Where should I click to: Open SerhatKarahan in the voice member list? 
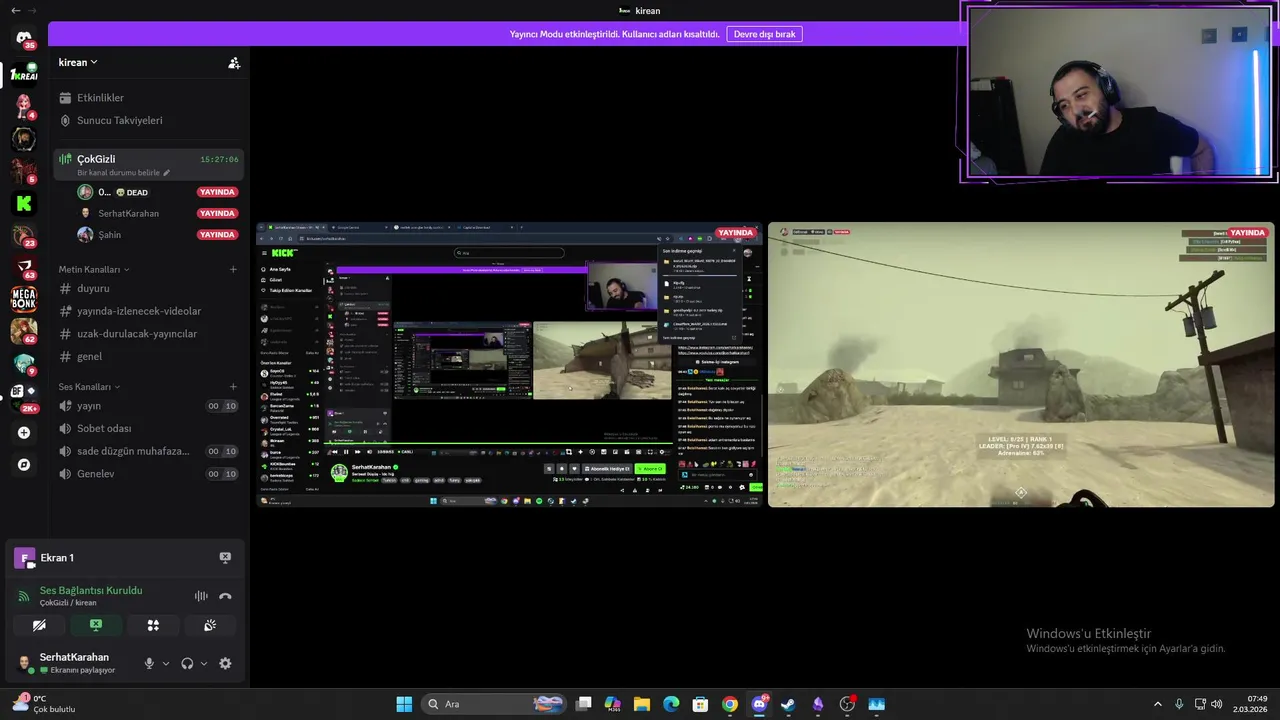click(156, 213)
